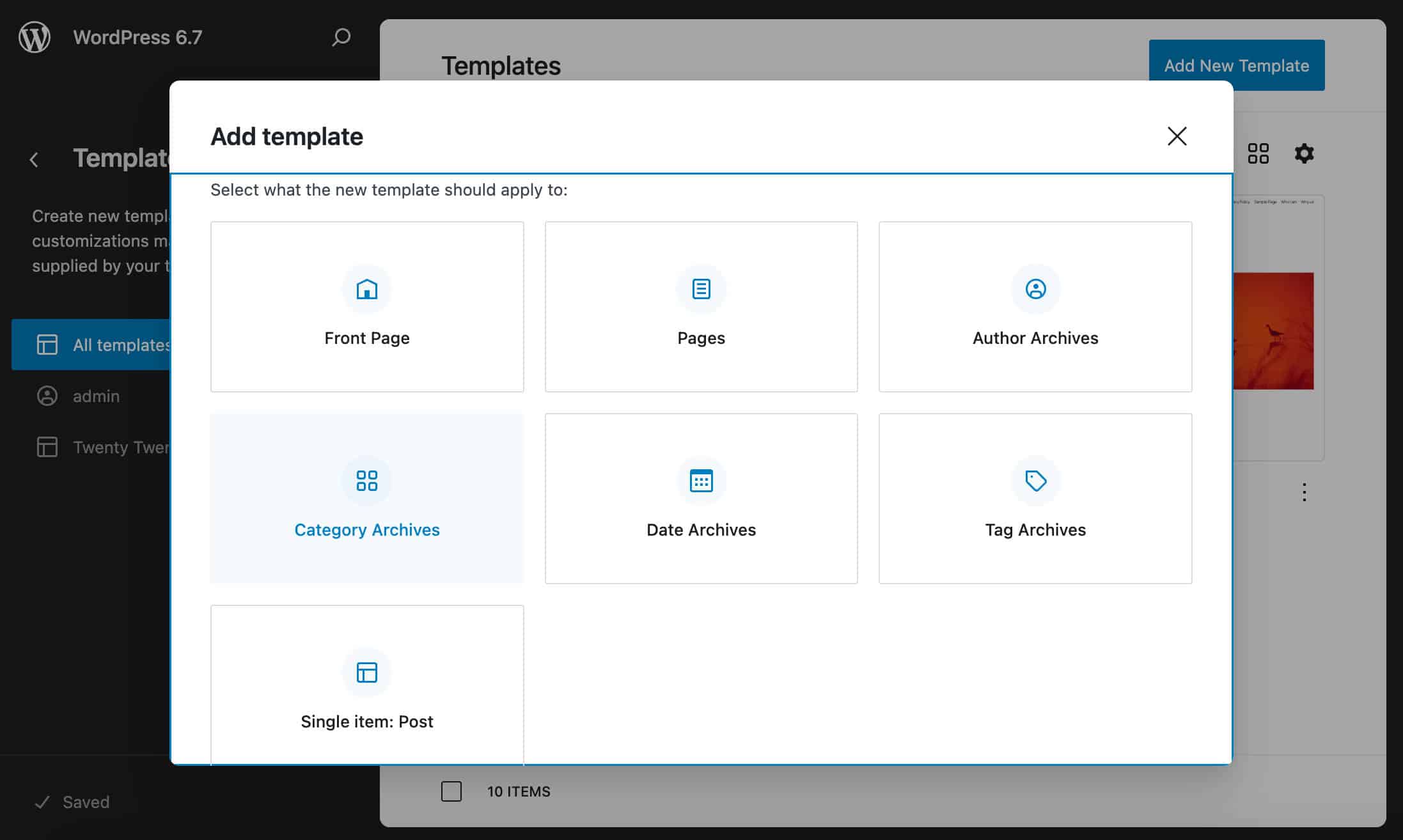Click the WordPress logo icon
1403x840 pixels.
tap(36, 36)
